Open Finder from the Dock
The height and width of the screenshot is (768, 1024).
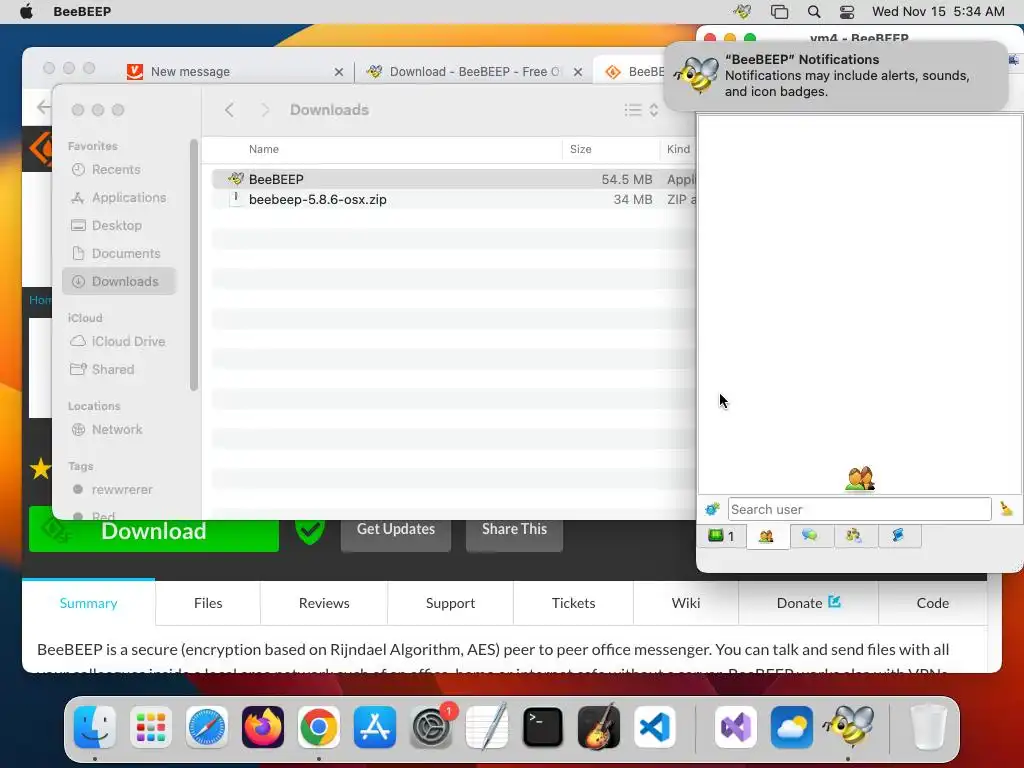point(95,727)
